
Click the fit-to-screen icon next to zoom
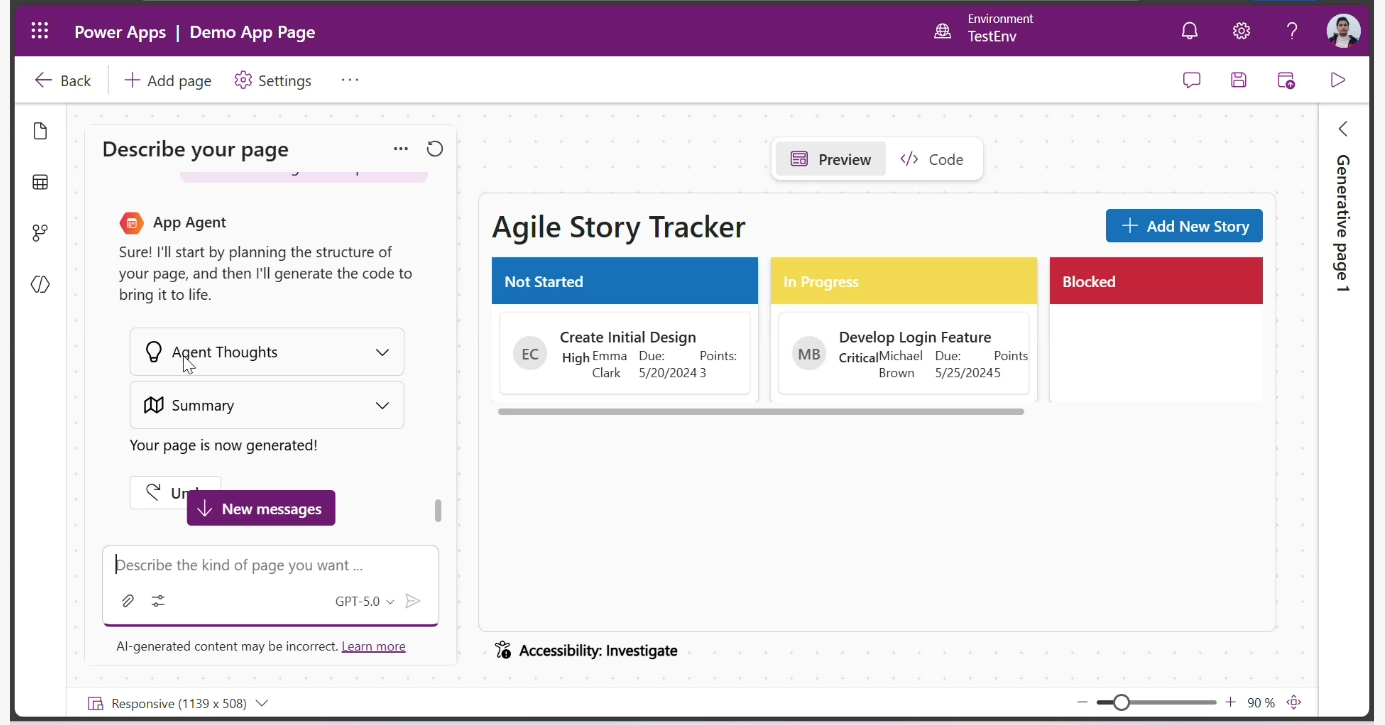point(1294,703)
